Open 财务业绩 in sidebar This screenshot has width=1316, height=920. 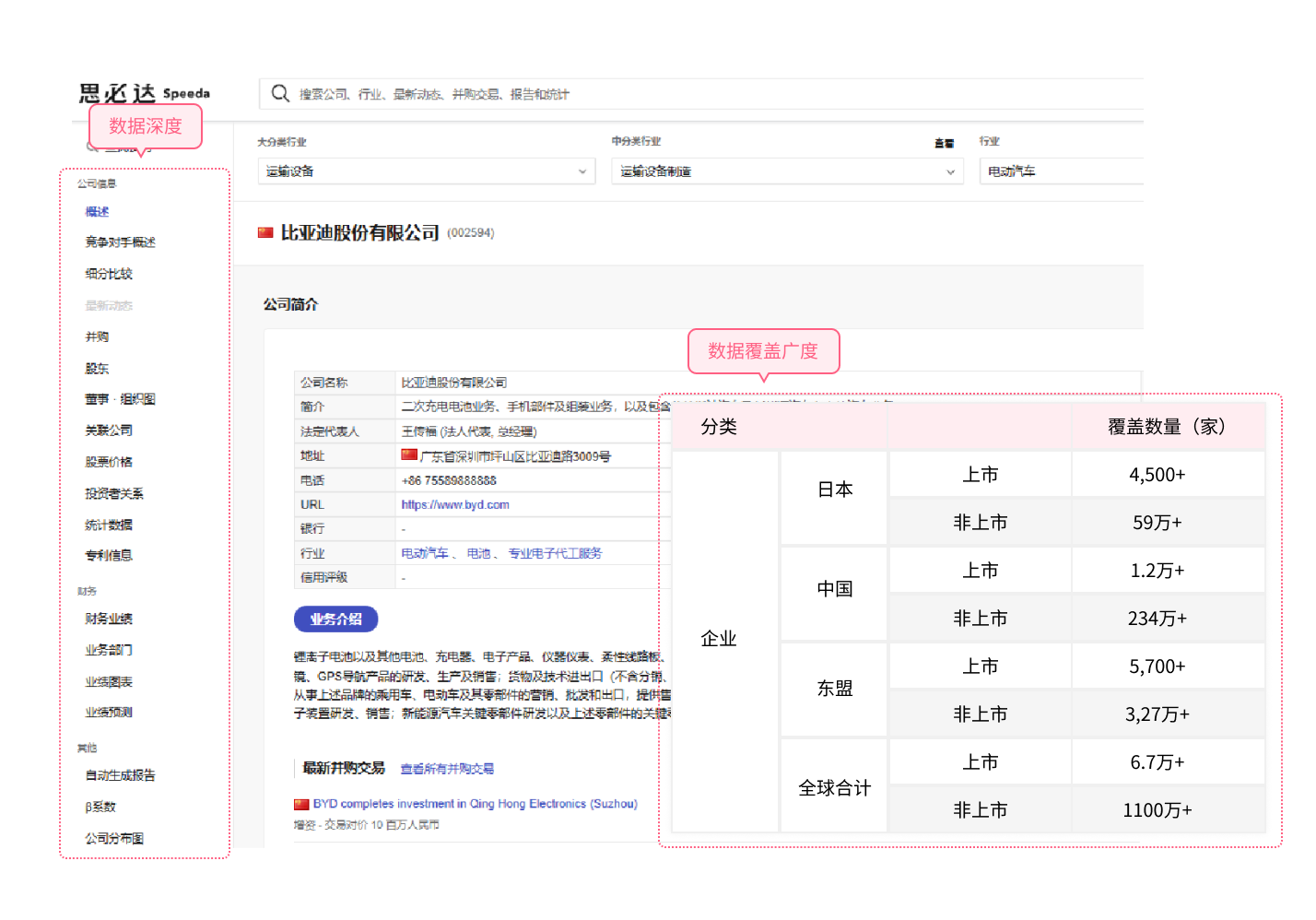[109, 619]
